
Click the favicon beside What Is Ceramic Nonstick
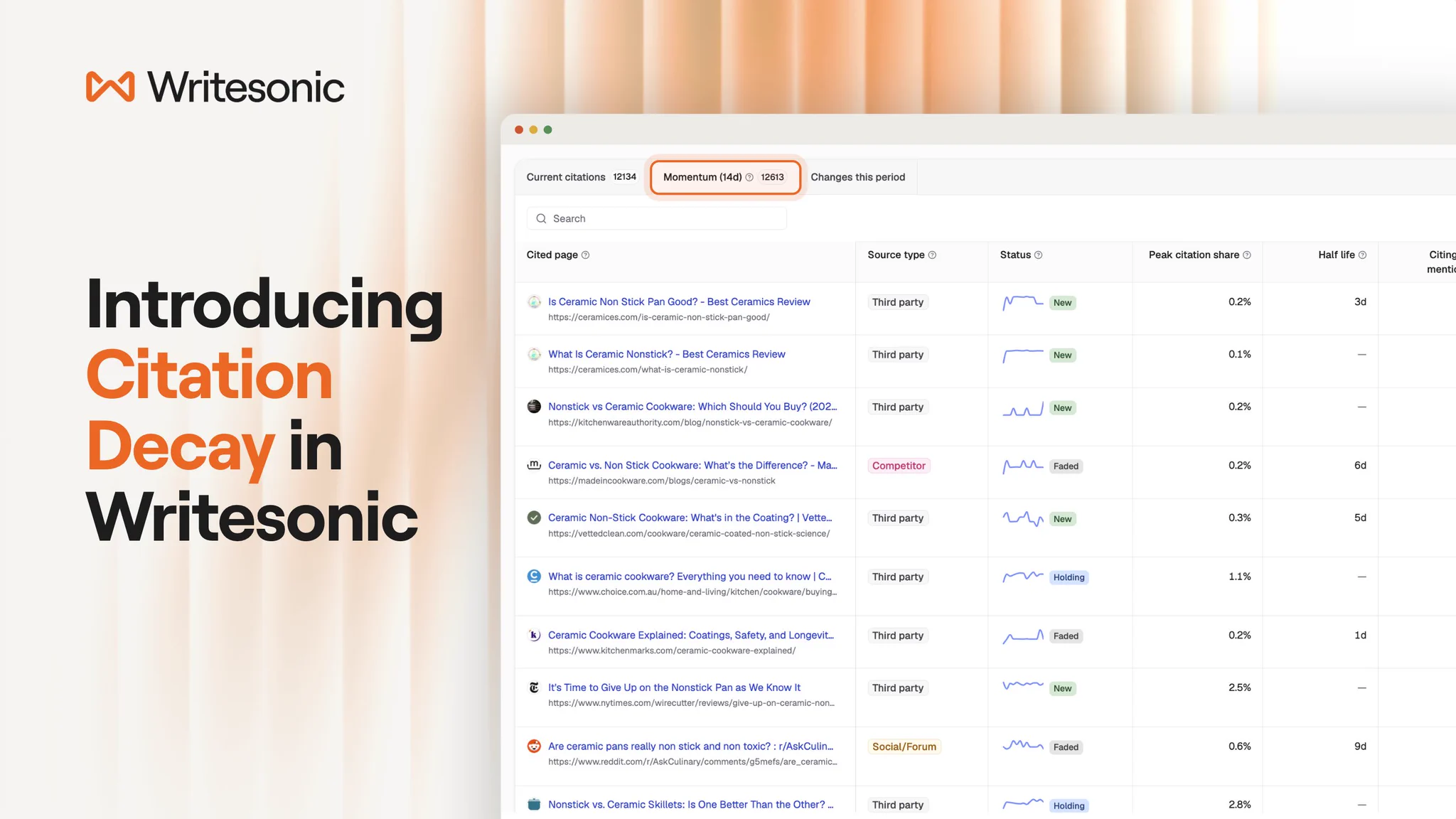click(534, 355)
